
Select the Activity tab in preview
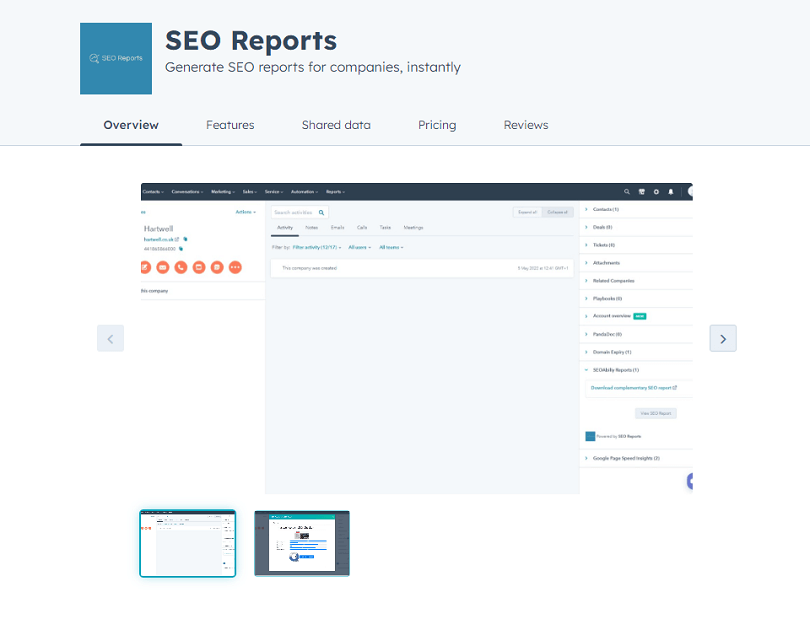(285, 228)
